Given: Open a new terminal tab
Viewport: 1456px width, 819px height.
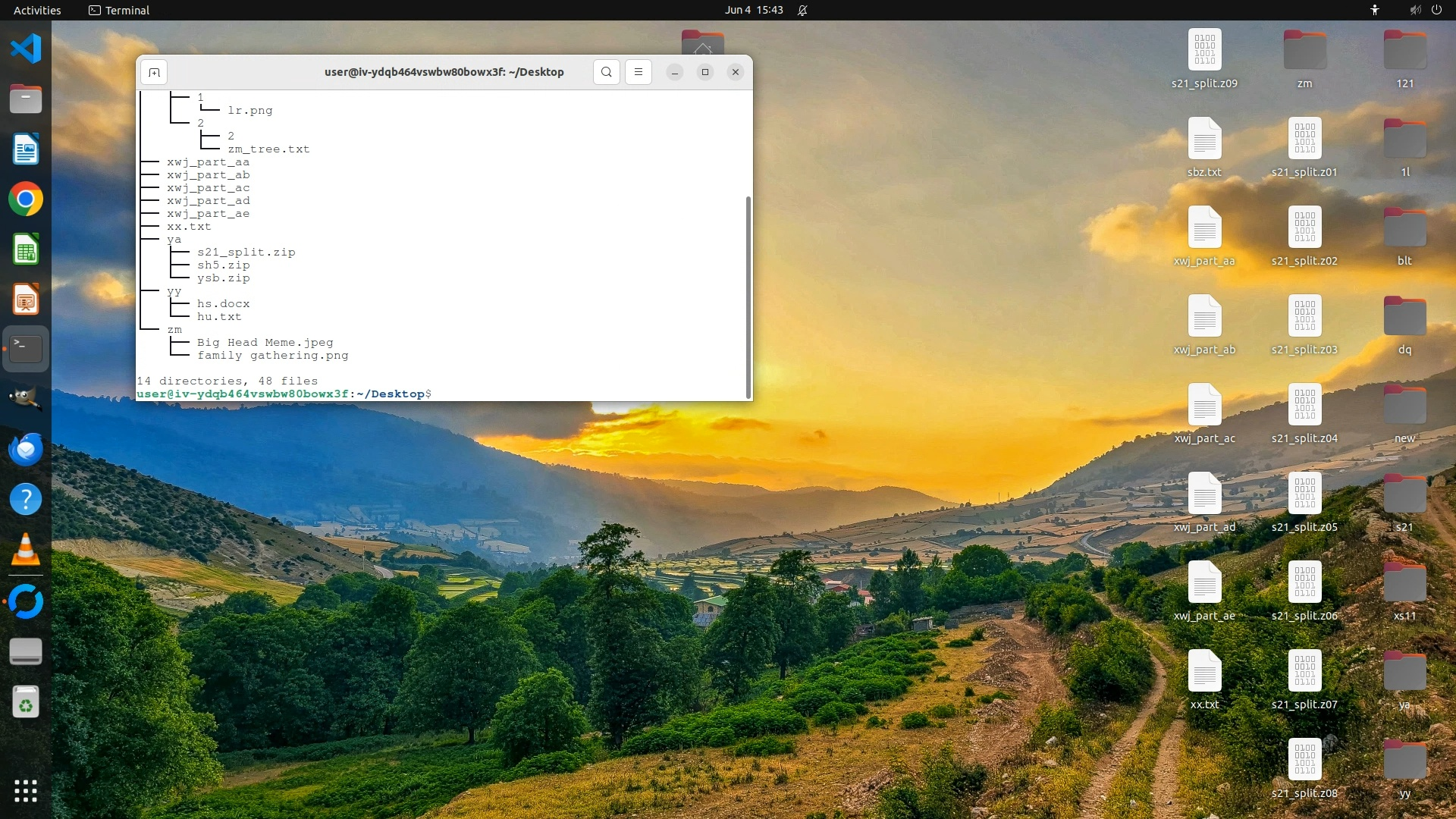Looking at the screenshot, I should 154,72.
